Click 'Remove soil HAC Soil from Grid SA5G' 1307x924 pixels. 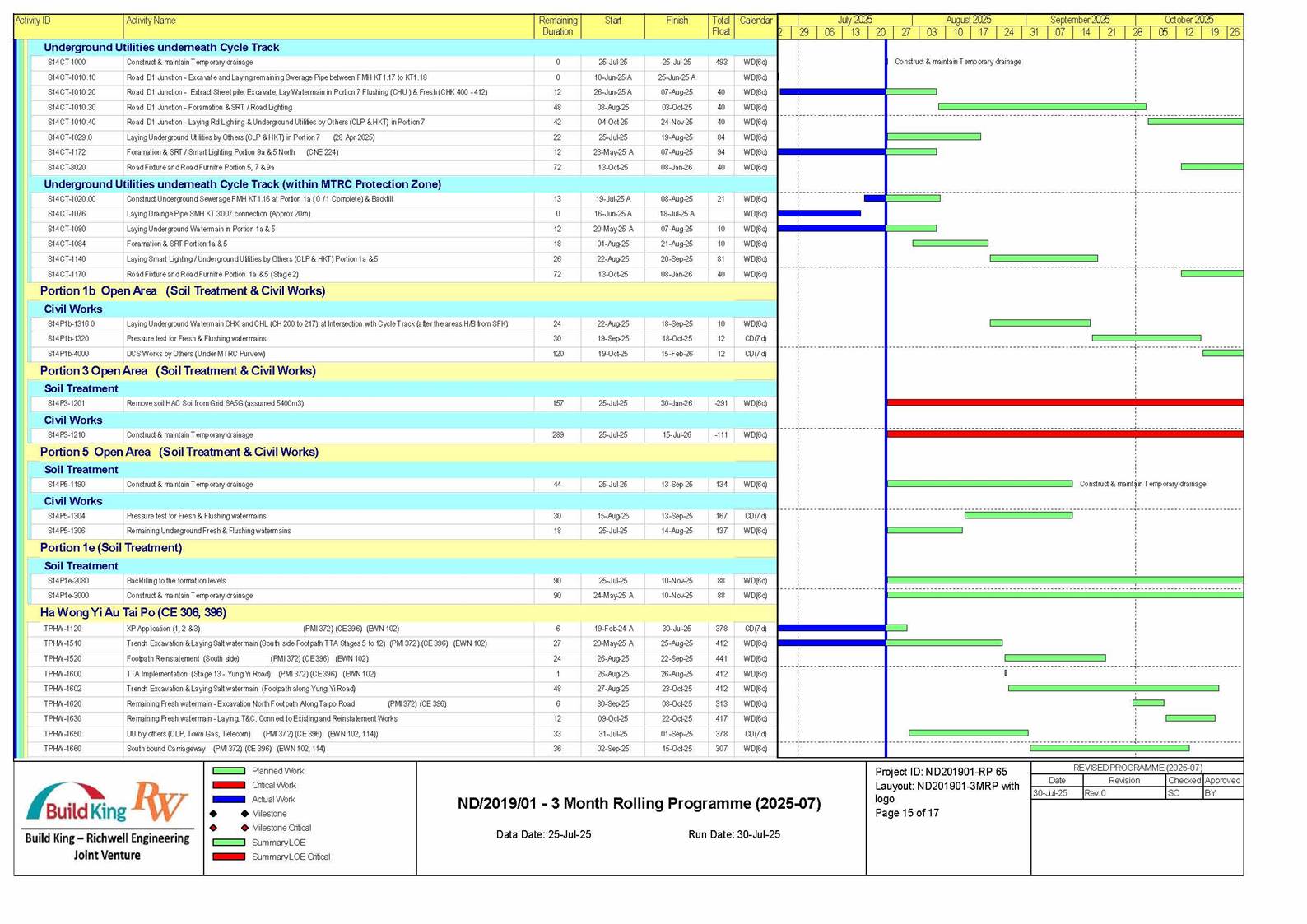point(215,404)
